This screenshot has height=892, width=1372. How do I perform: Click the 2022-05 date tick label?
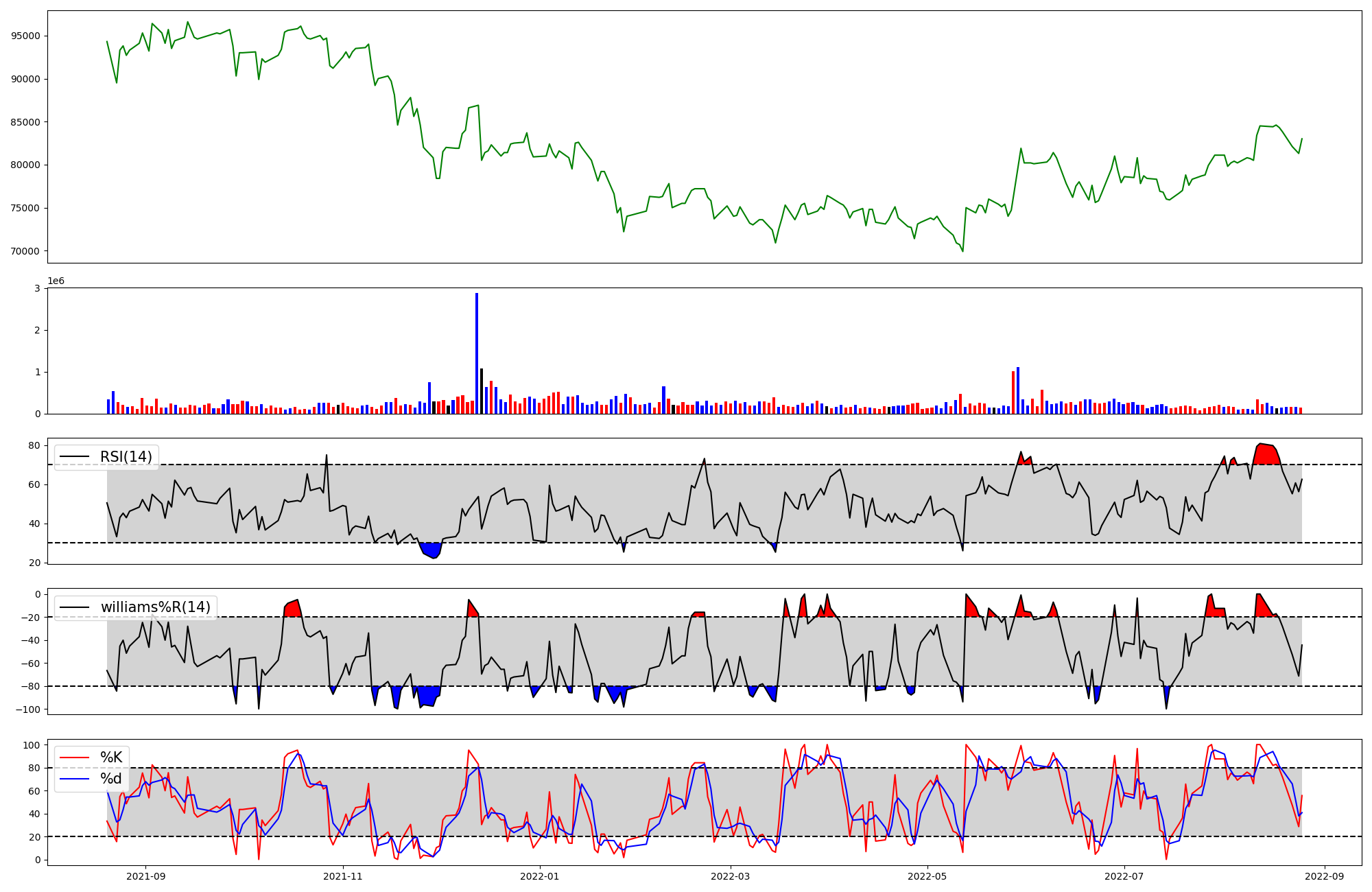927,876
